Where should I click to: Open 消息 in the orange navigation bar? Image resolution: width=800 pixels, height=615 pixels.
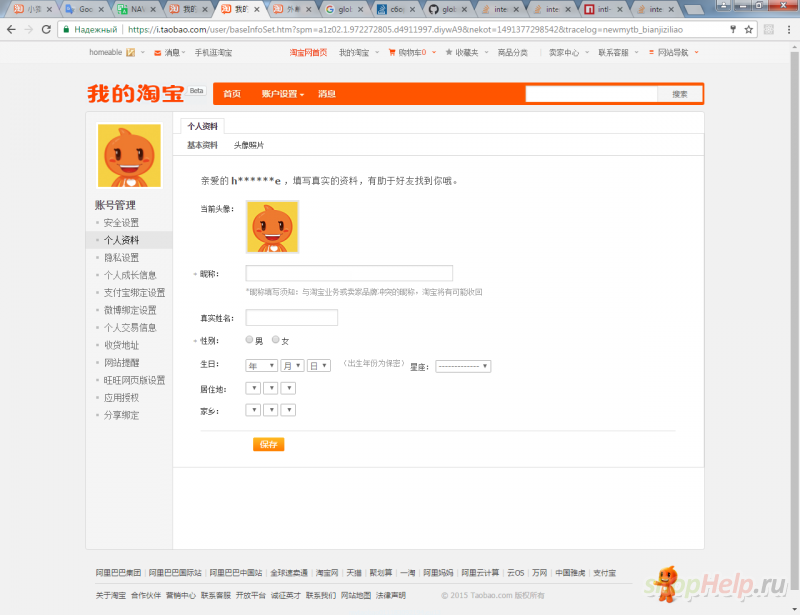(x=327, y=94)
